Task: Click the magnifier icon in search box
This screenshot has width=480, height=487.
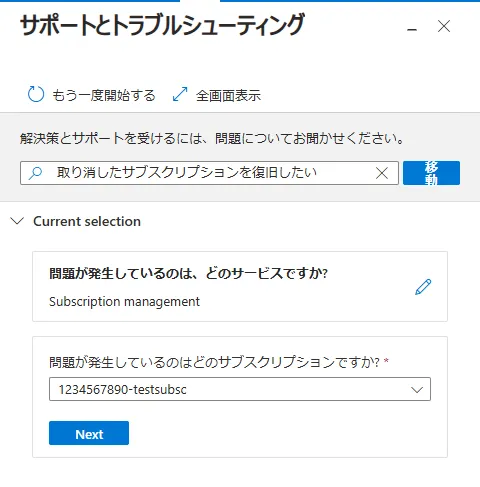Action: (36, 173)
